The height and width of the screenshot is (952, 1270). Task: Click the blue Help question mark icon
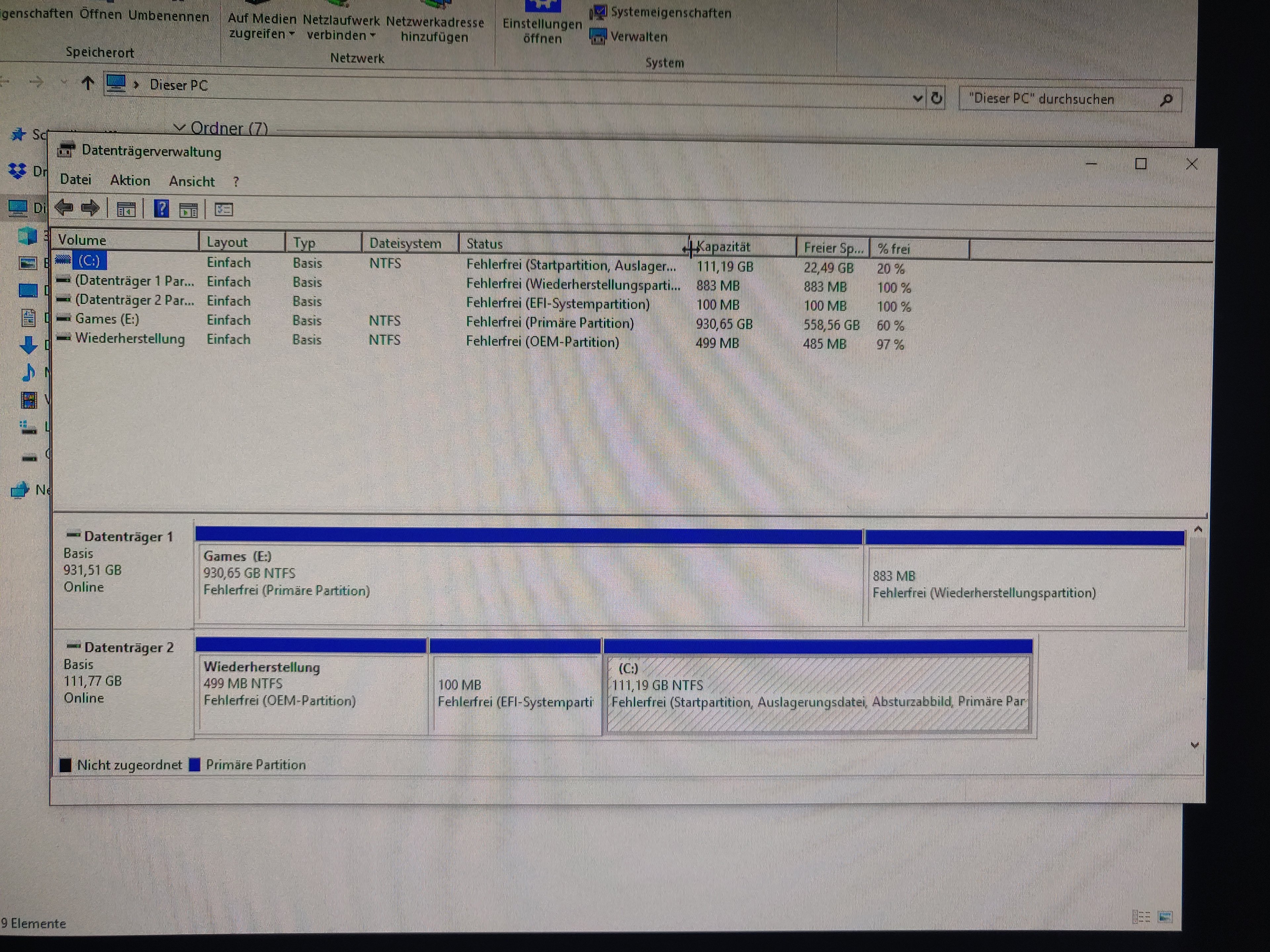162,209
